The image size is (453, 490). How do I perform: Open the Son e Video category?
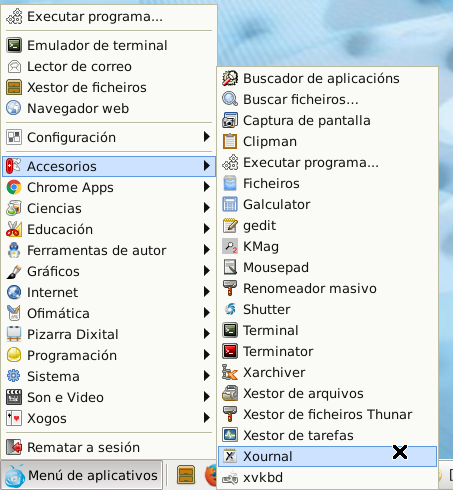pyautogui.click(x=109, y=397)
